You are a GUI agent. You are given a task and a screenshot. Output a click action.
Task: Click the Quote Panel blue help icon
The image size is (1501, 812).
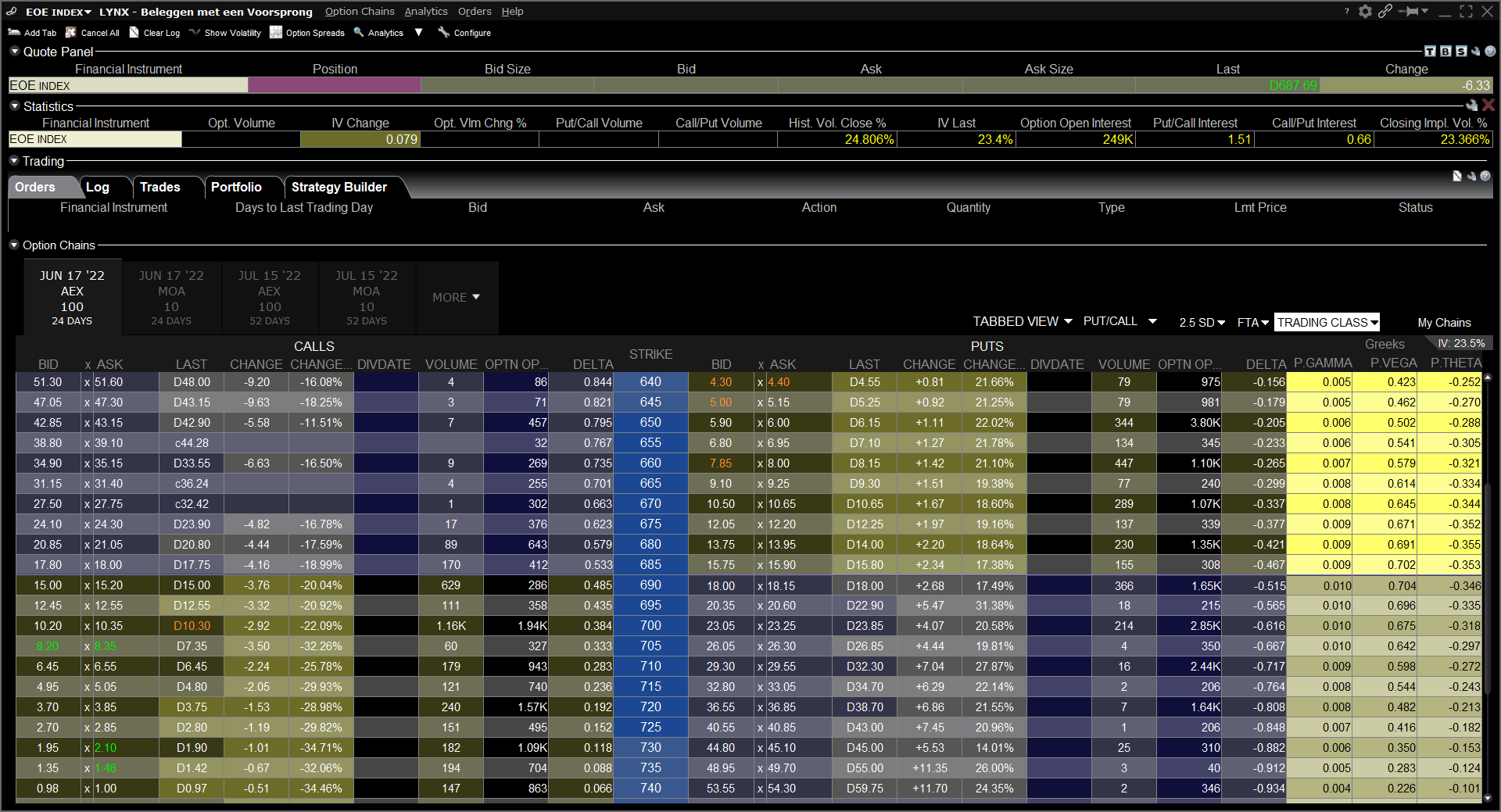[x=1490, y=52]
